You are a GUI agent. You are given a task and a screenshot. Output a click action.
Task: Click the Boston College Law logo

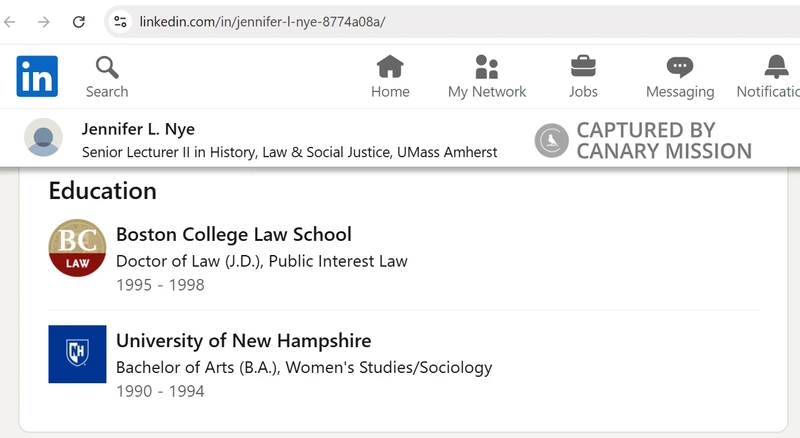point(77,248)
